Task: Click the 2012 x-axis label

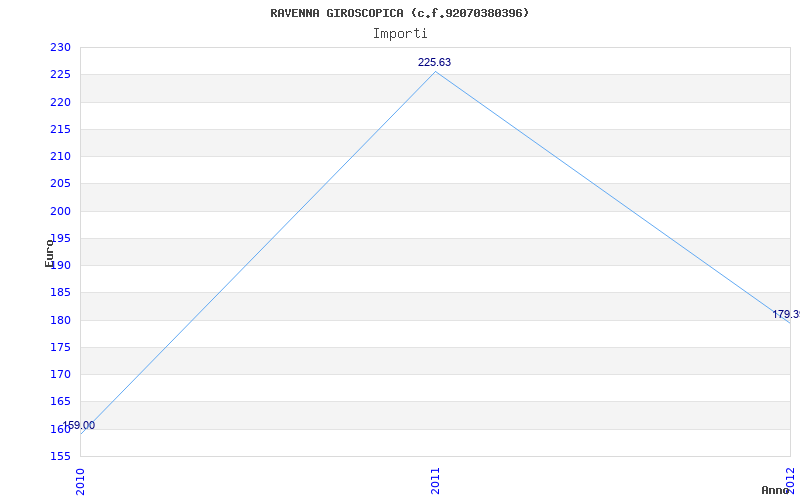Action: pos(790,479)
